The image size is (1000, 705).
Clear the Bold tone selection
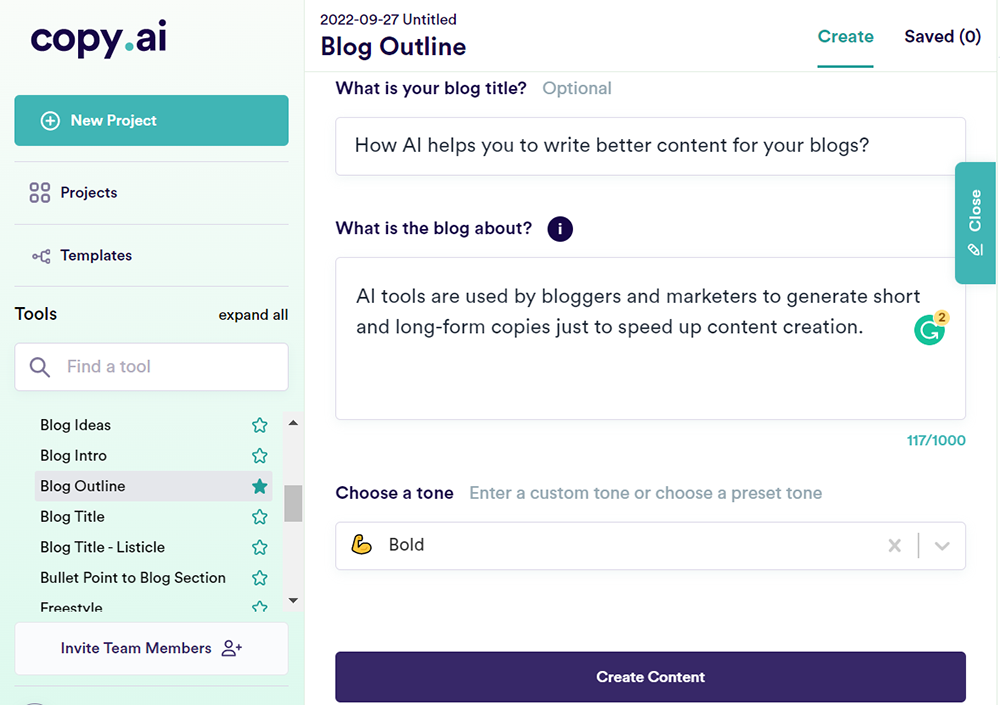pyautogui.click(x=895, y=546)
